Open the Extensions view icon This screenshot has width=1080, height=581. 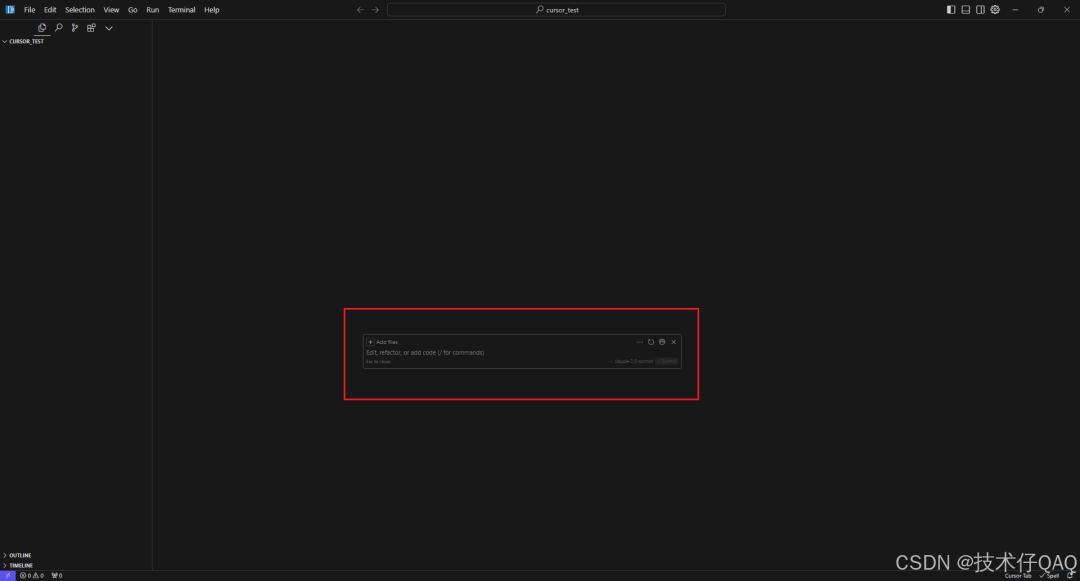[x=91, y=28]
